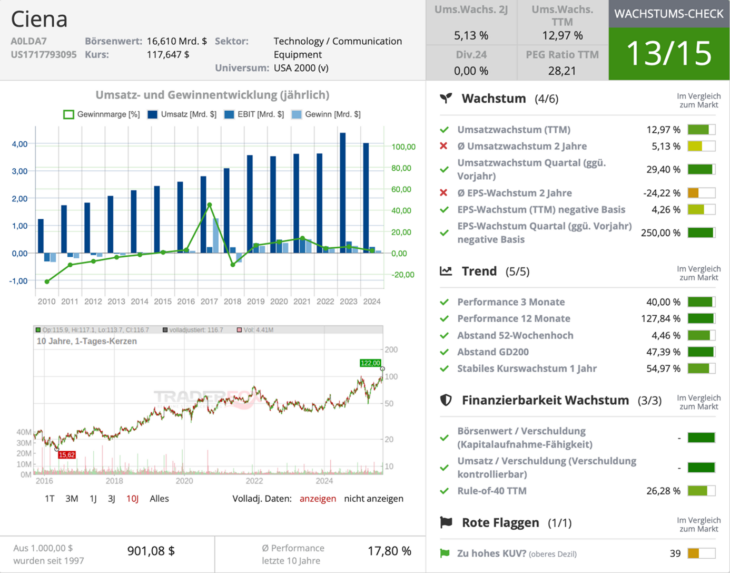Click the Wachstum sprout icon
This screenshot has width=730, height=573.
click(x=446, y=98)
